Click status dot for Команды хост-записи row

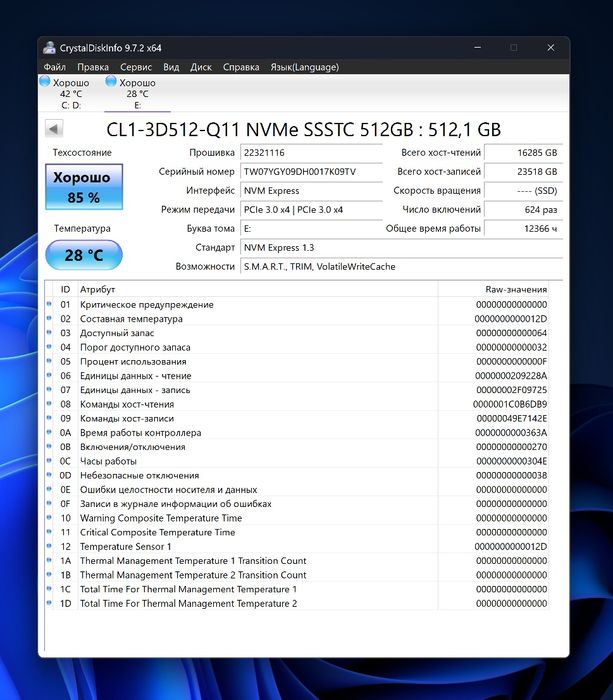(49, 418)
